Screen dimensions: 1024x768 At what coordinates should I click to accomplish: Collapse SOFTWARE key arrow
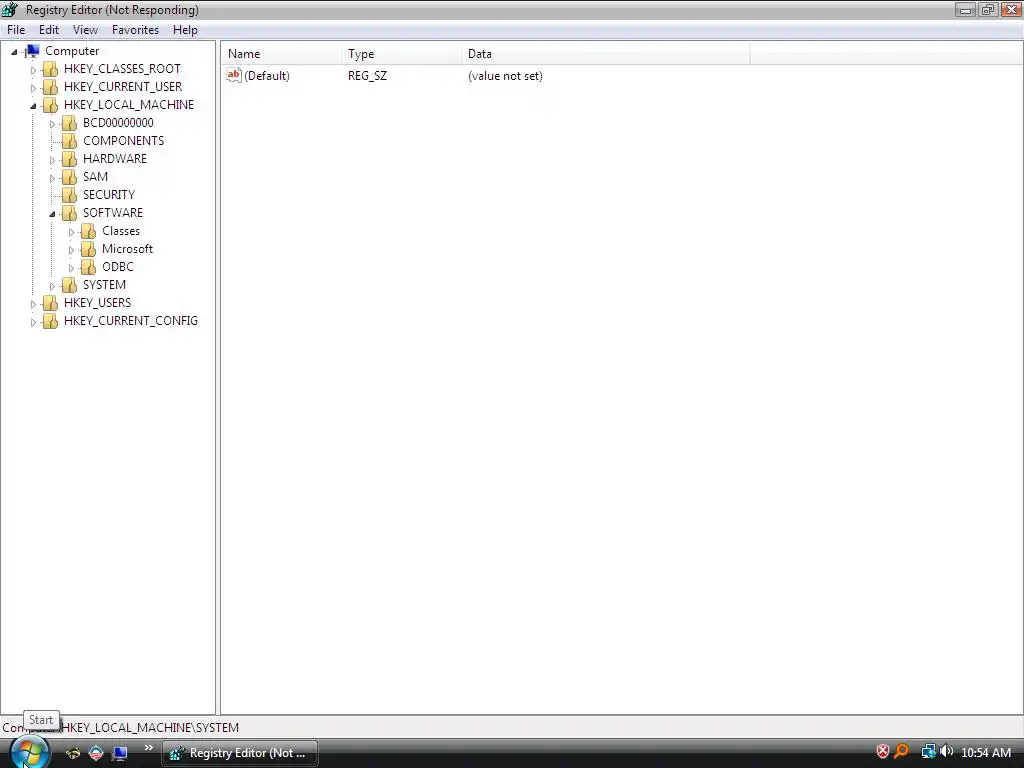(52, 214)
